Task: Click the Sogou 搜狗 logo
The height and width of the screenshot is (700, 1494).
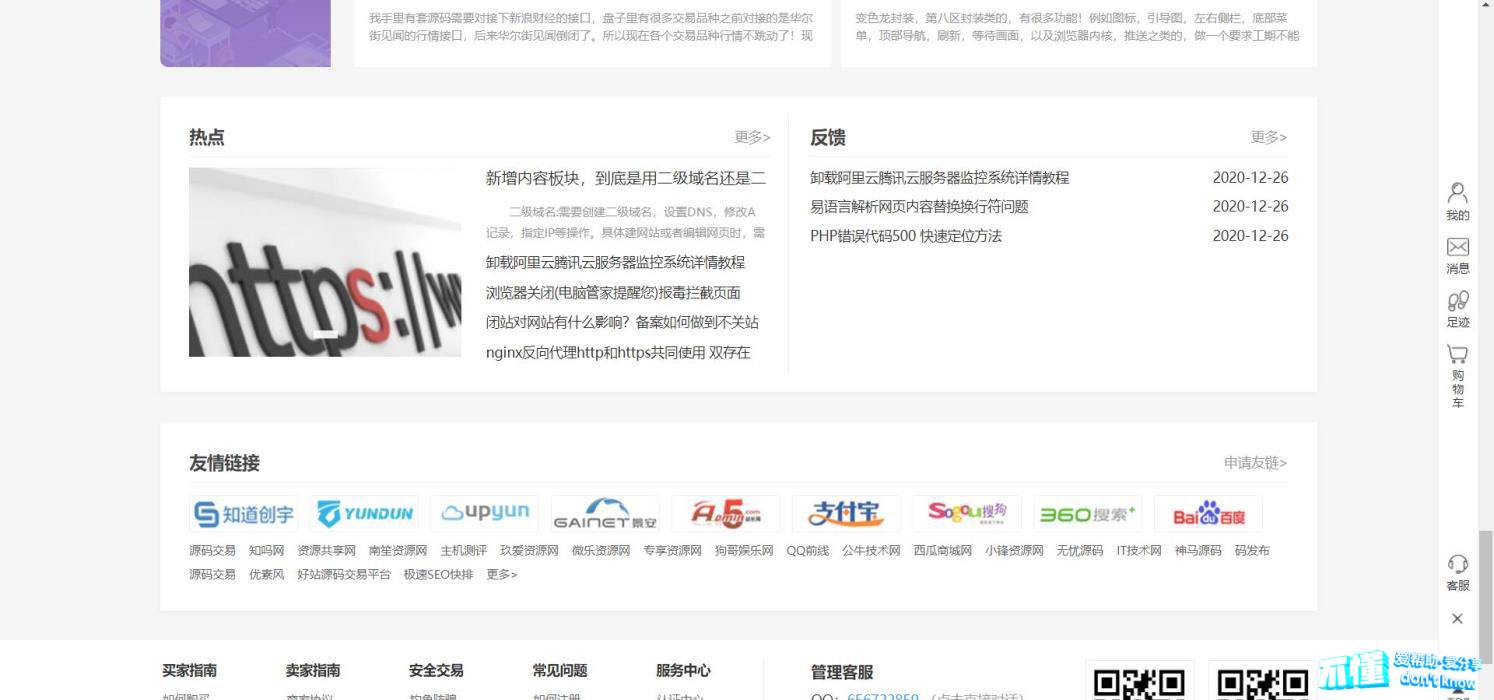Action: coord(967,514)
